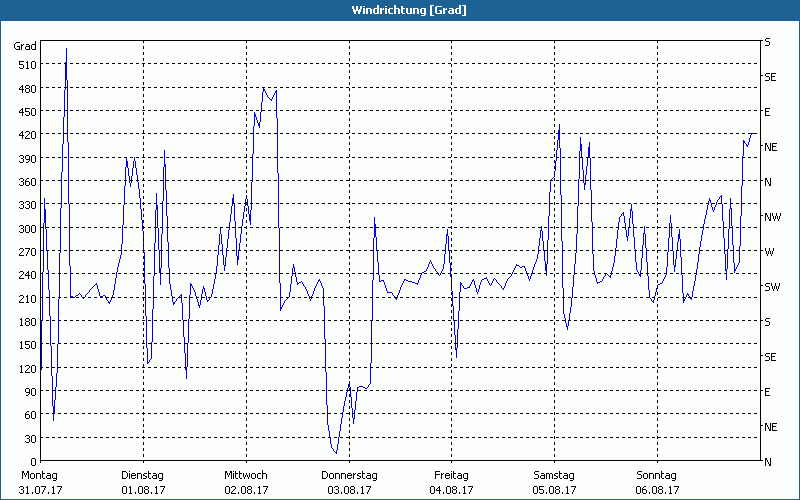Viewport: 800px width, 500px height.
Task: Click the '30' left axis value
Action: point(31,439)
